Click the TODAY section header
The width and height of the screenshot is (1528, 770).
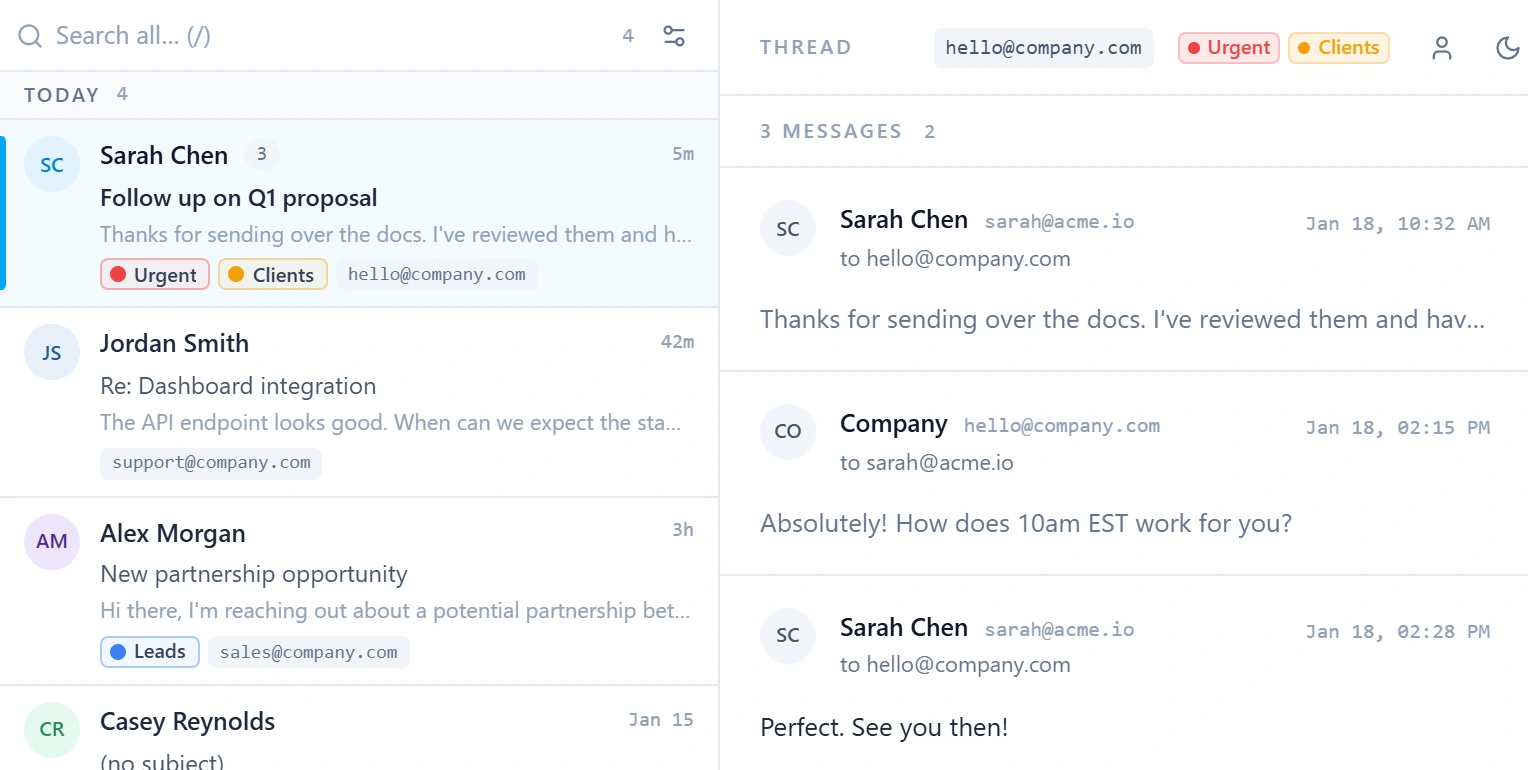(x=61, y=95)
